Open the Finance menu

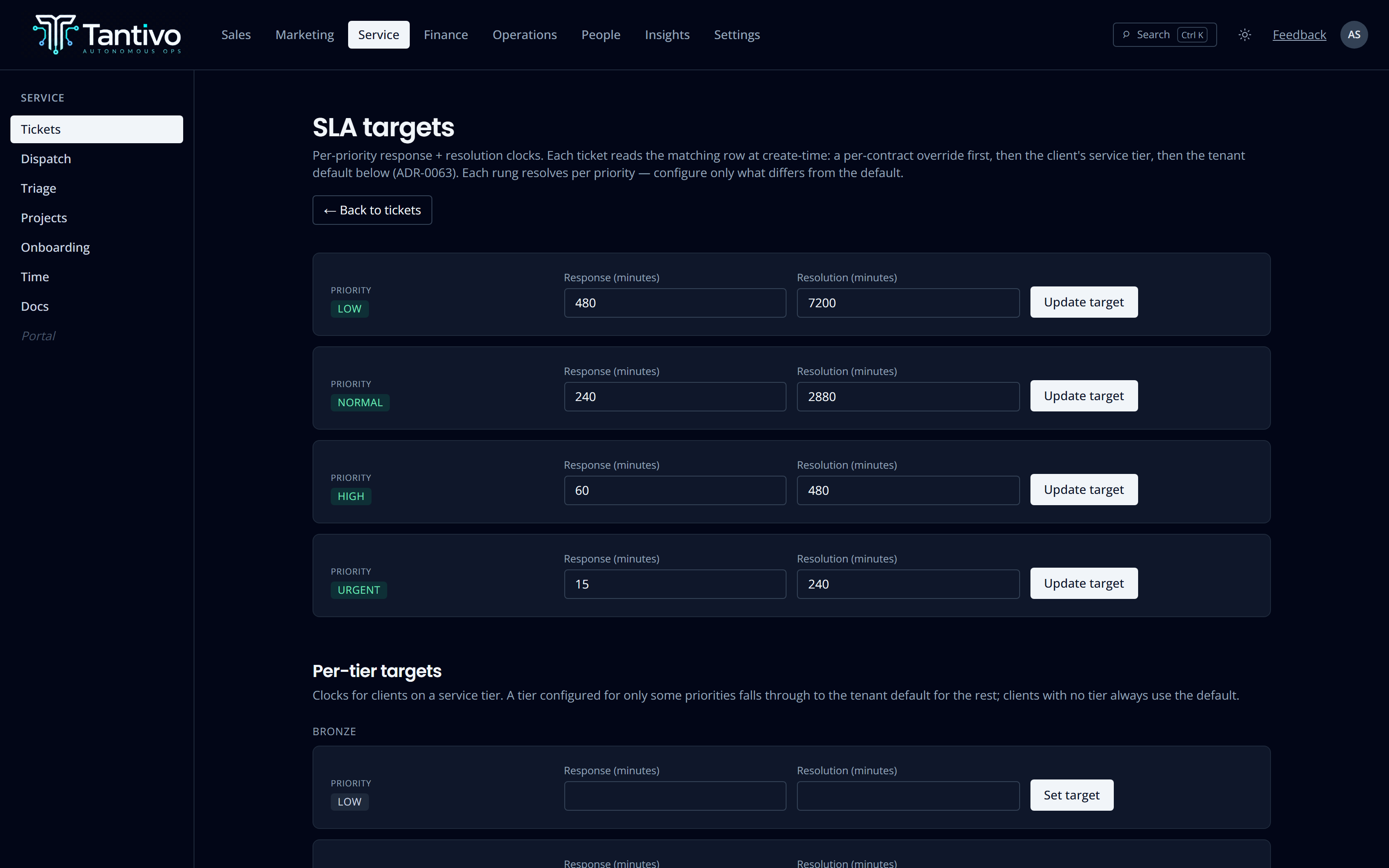click(x=445, y=35)
